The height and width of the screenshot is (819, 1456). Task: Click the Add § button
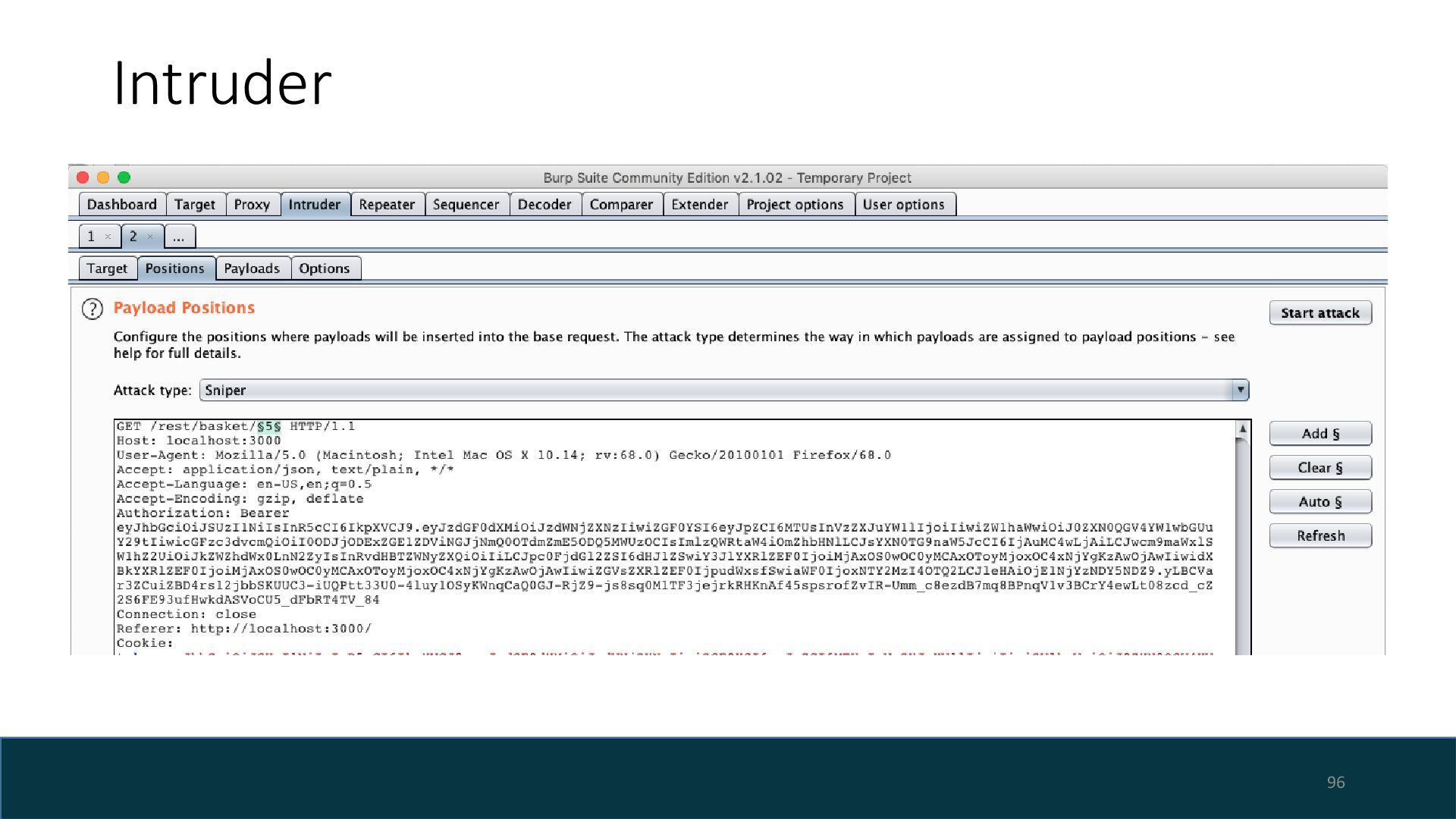[1320, 434]
